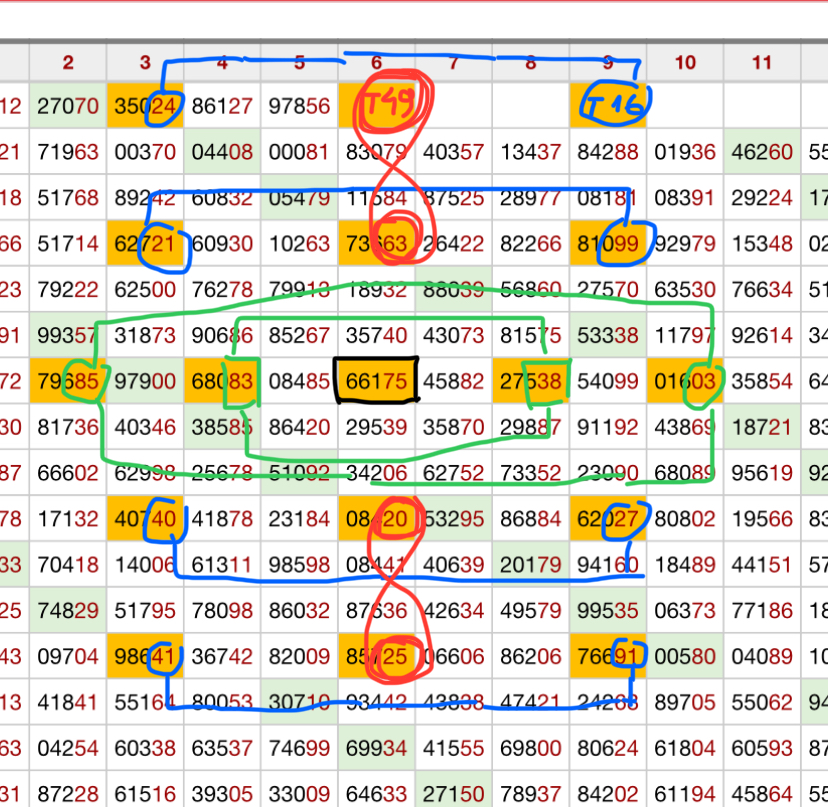
Task: Click column header 2
Action: [67, 63]
